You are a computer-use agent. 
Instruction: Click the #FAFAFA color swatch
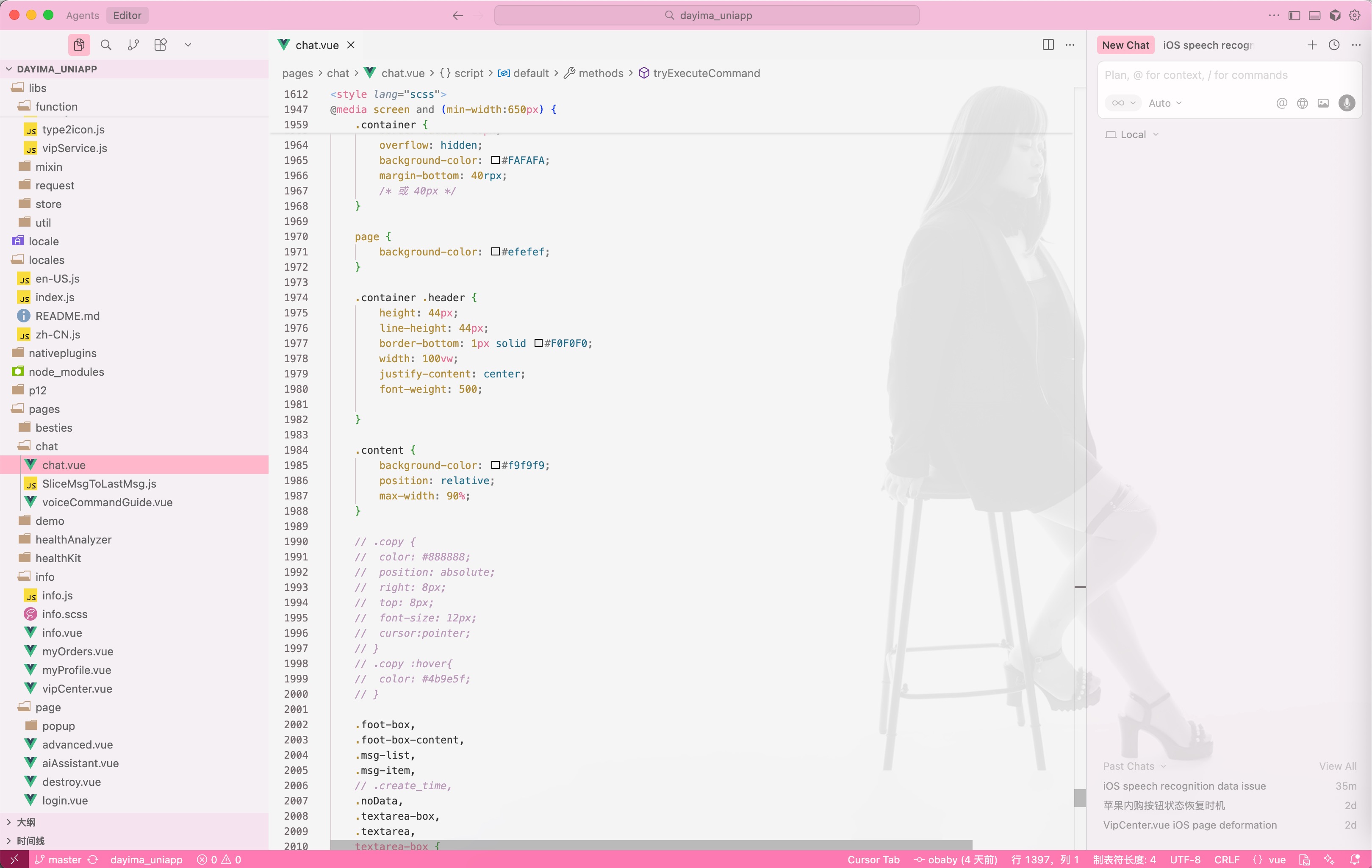(x=495, y=160)
